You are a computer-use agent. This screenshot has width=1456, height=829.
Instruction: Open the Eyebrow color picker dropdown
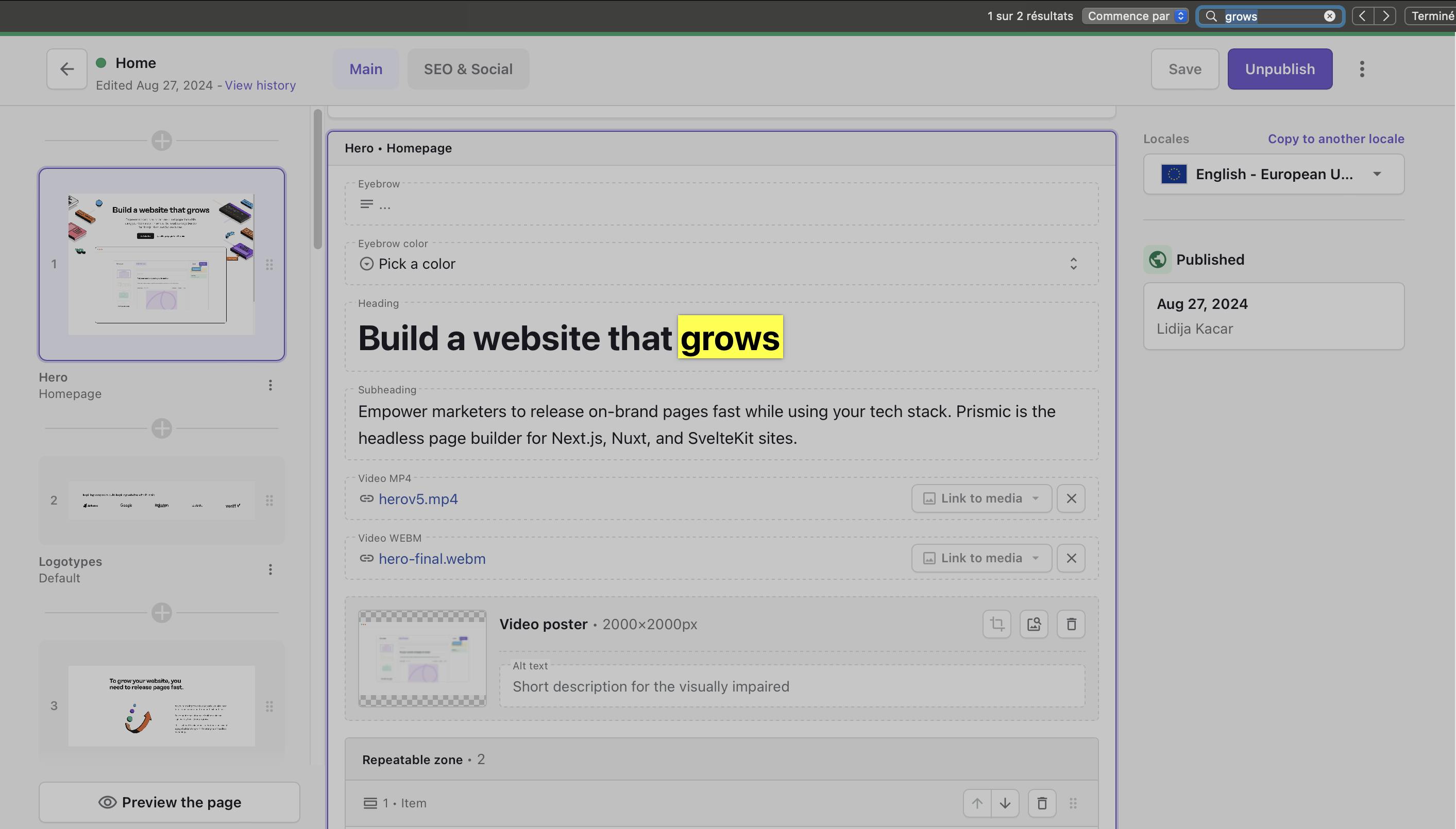[721, 264]
